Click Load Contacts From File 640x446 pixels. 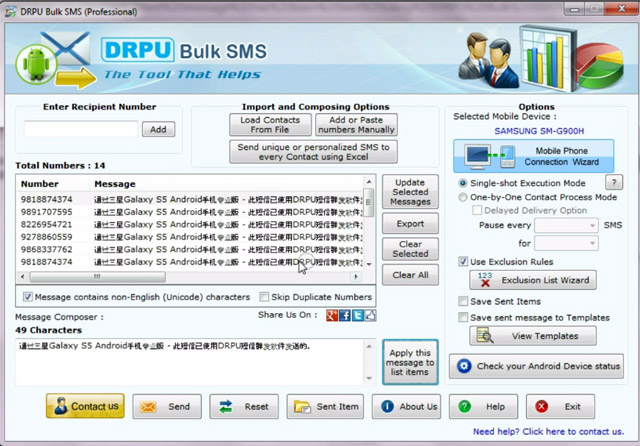point(270,125)
